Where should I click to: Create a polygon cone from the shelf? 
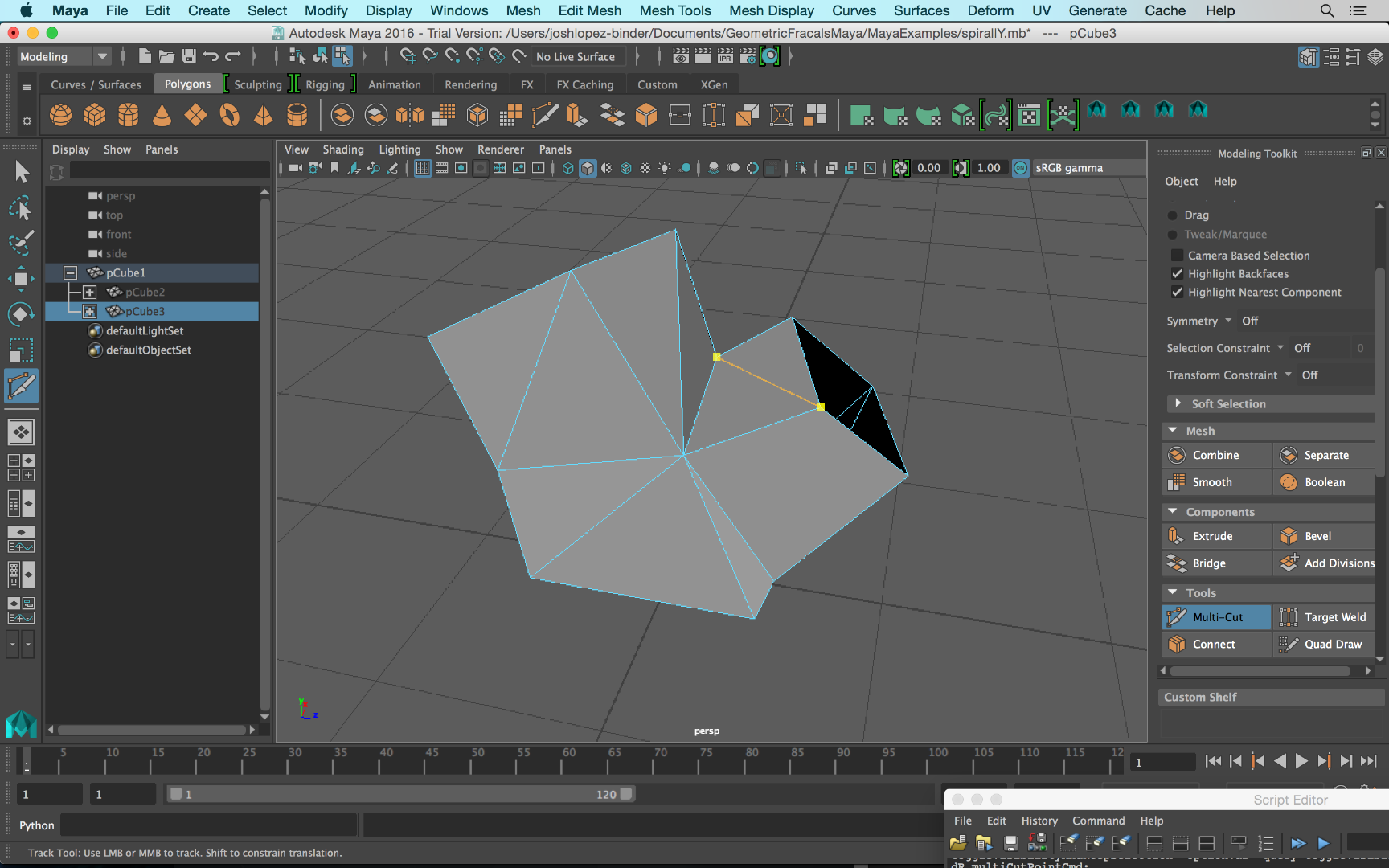[x=162, y=115]
